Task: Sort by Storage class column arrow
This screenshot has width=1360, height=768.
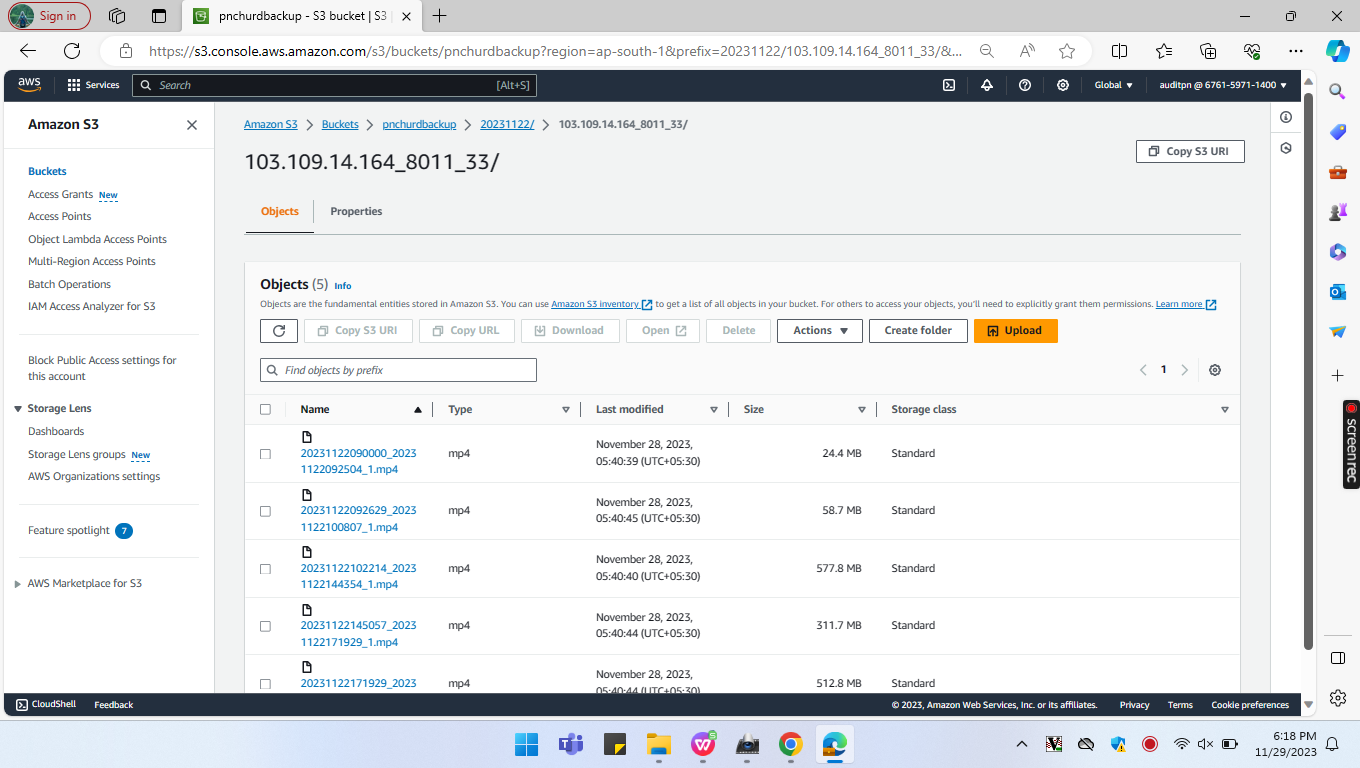Action: point(1224,410)
